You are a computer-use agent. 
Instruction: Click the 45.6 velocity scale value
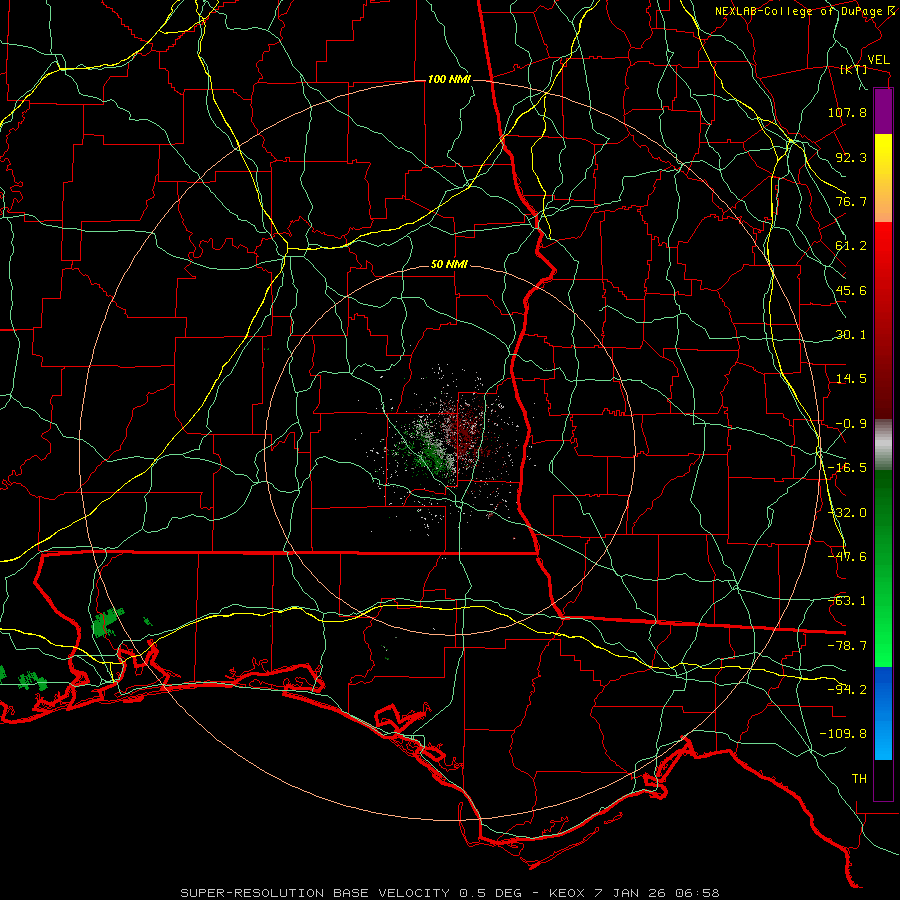point(851,290)
